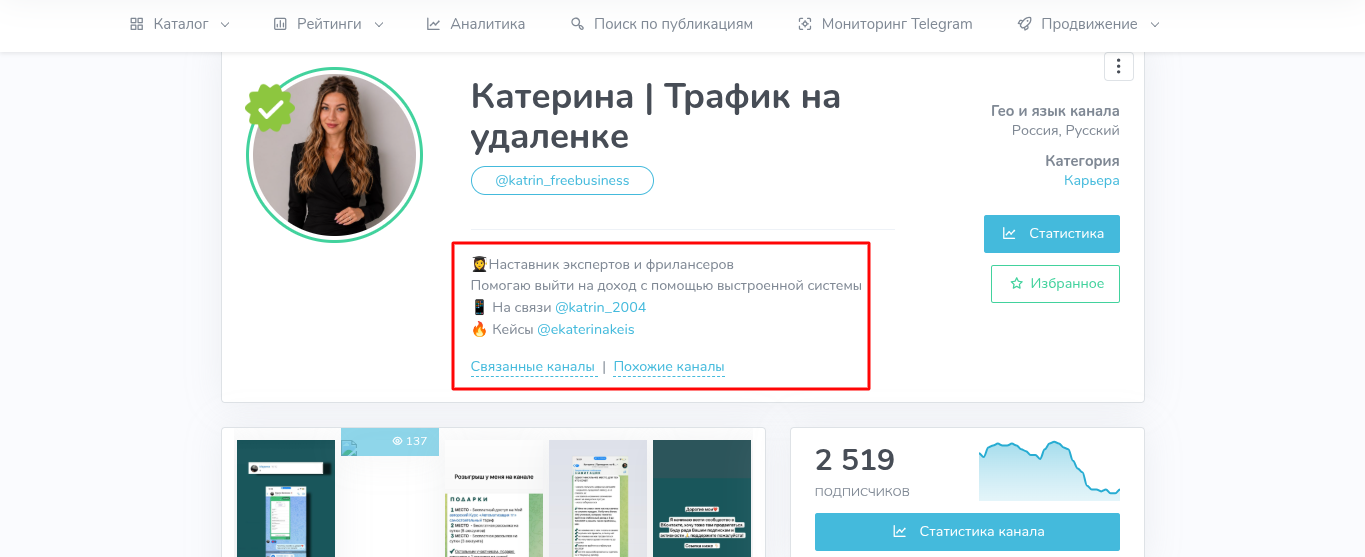Click the subscribers trend sparkline chart
Image resolution: width=1365 pixels, height=557 pixels.
click(x=1049, y=470)
